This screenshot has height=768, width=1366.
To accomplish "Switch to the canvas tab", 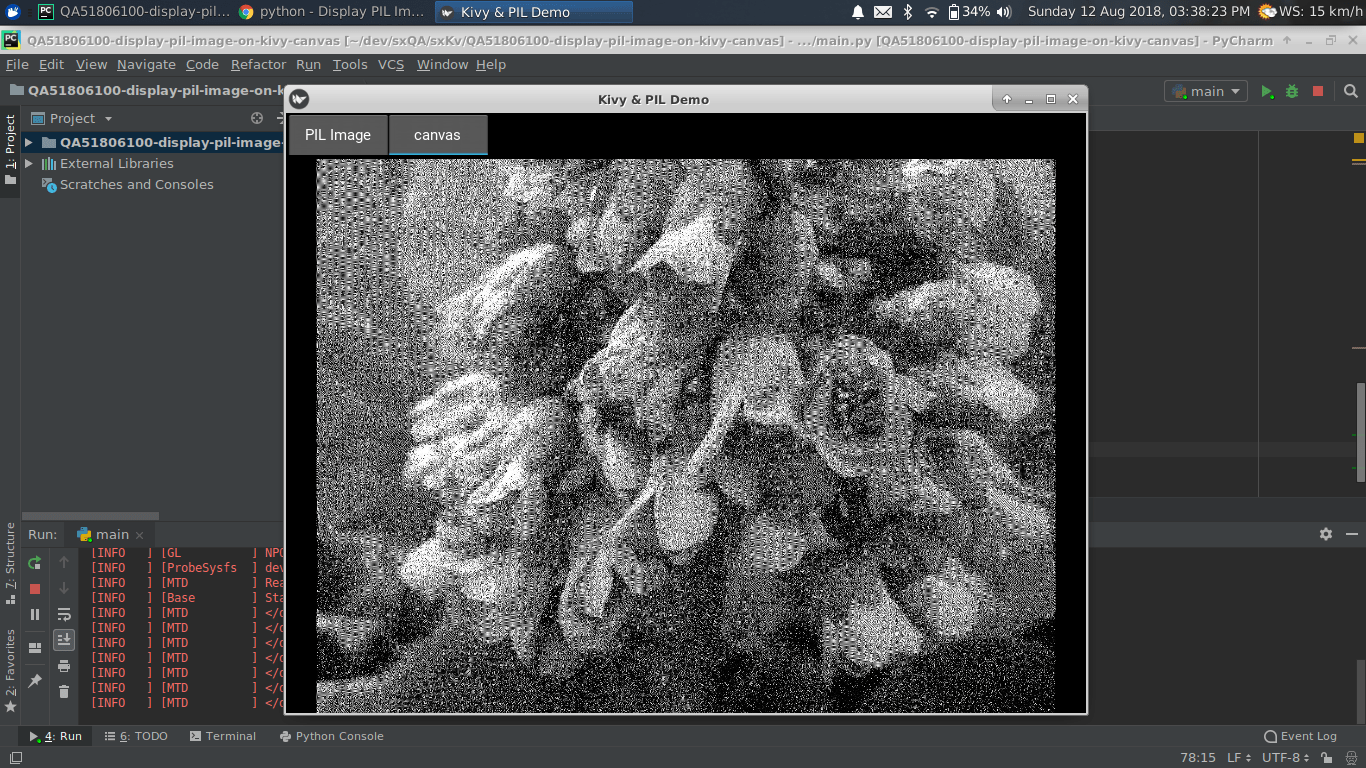I will point(437,134).
